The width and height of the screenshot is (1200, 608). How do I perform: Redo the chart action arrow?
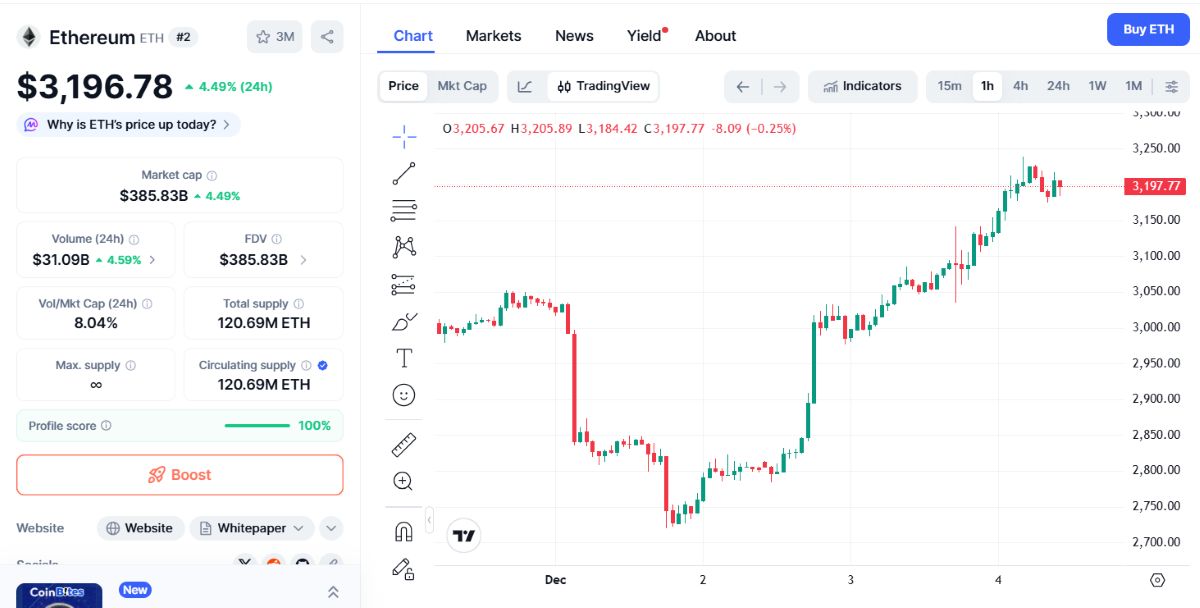click(780, 86)
